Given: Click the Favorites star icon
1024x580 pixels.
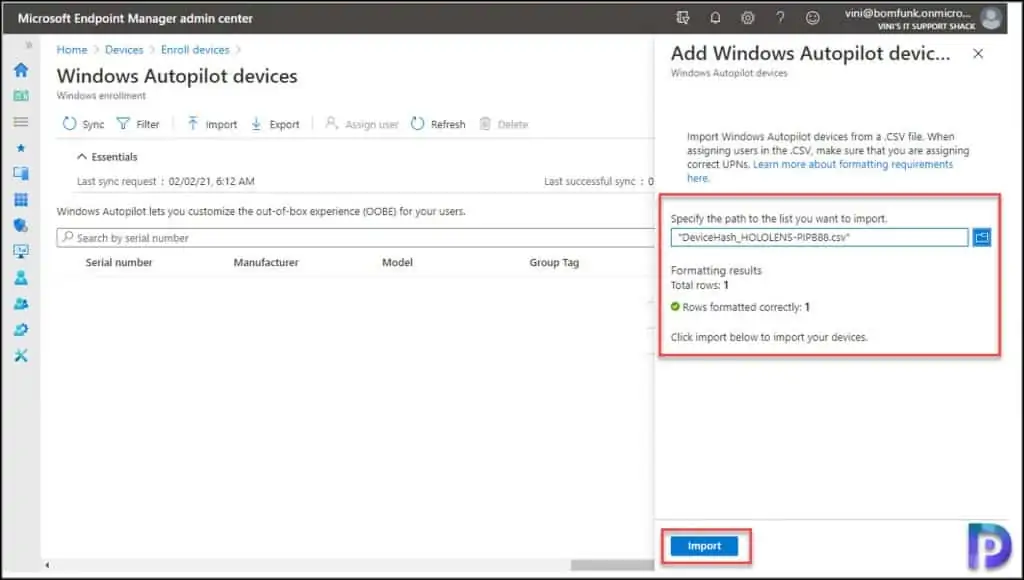Looking at the screenshot, I should pos(21,148).
